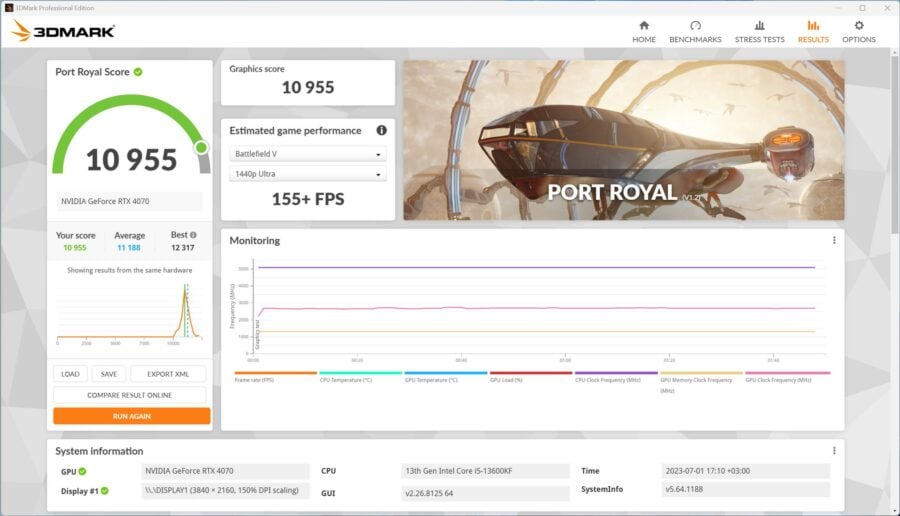Click the 155+ FPS estimate
The height and width of the screenshot is (516, 900).
tap(308, 199)
